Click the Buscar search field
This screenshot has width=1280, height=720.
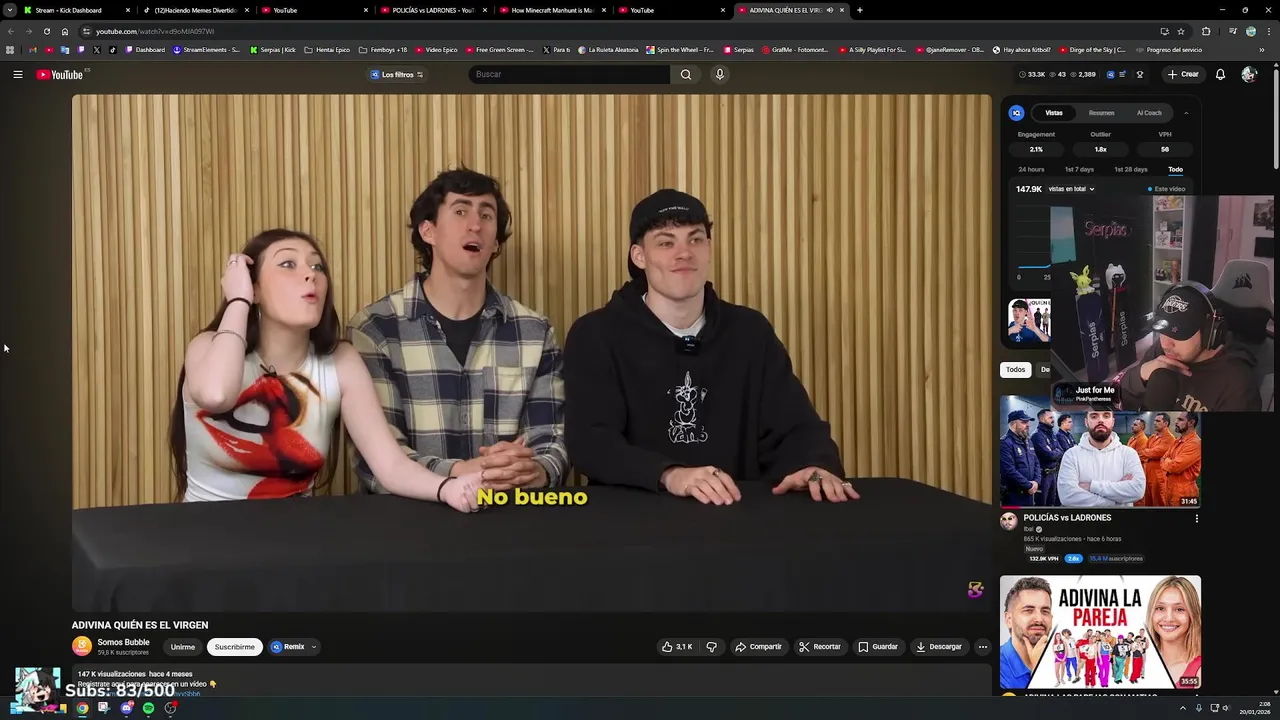pos(569,74)
